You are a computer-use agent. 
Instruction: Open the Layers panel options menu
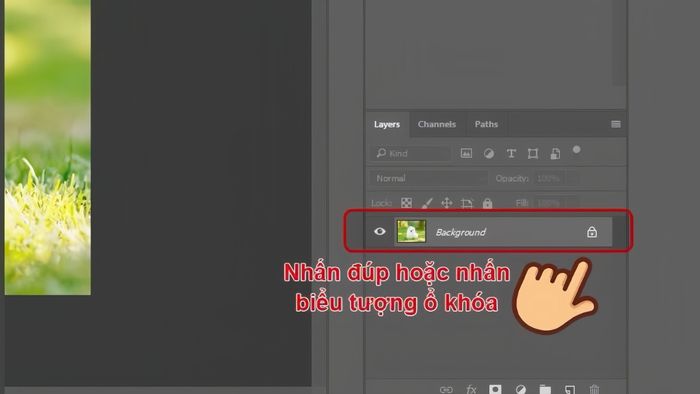[x=616, y=124]
